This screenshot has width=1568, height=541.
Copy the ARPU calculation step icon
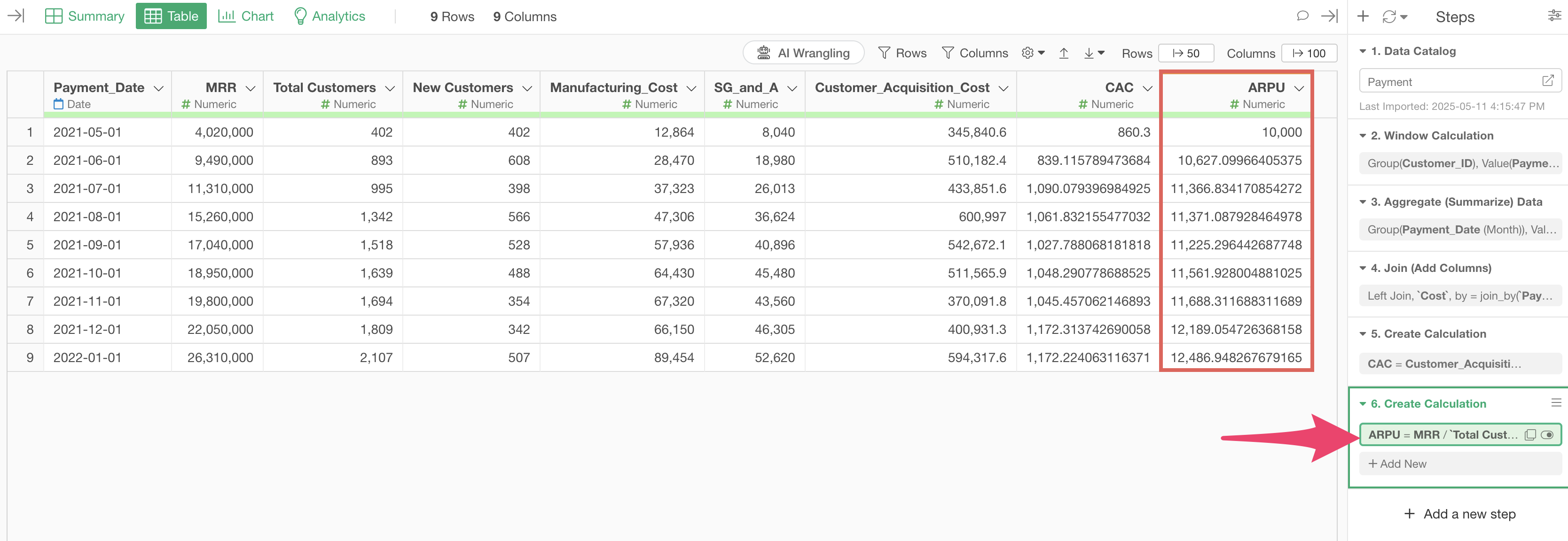point(1529,434)
